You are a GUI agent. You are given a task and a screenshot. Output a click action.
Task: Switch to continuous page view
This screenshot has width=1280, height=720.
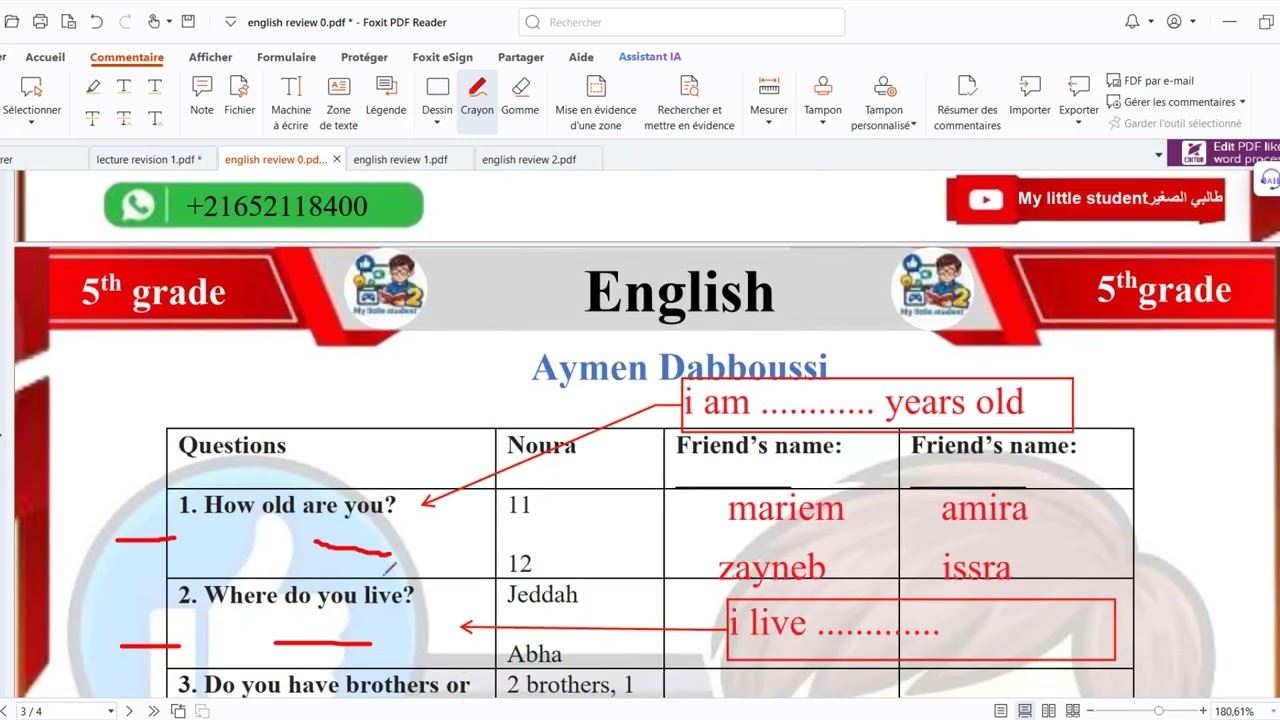coord(1025,711)
